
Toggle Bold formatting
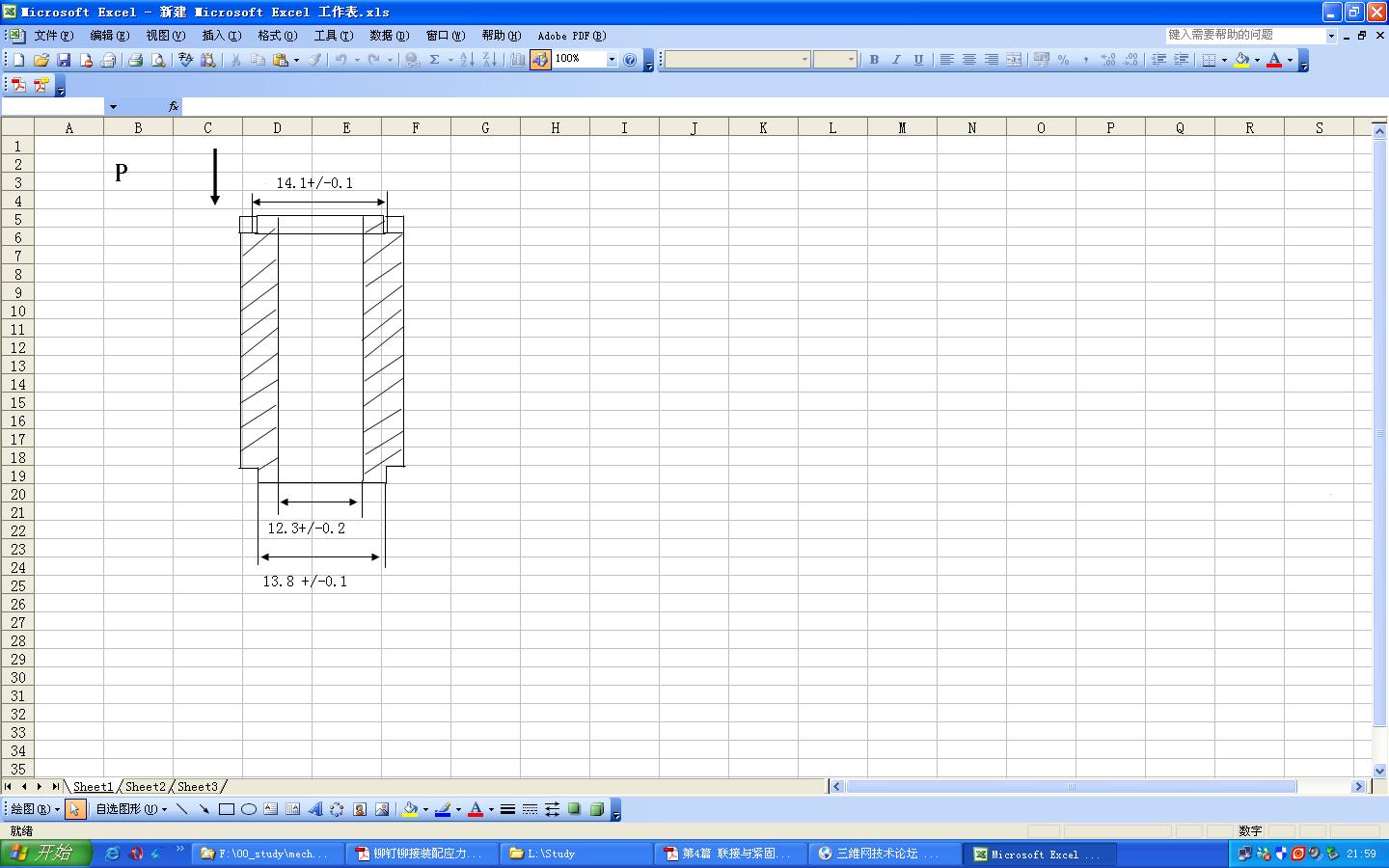coord(874,60)
